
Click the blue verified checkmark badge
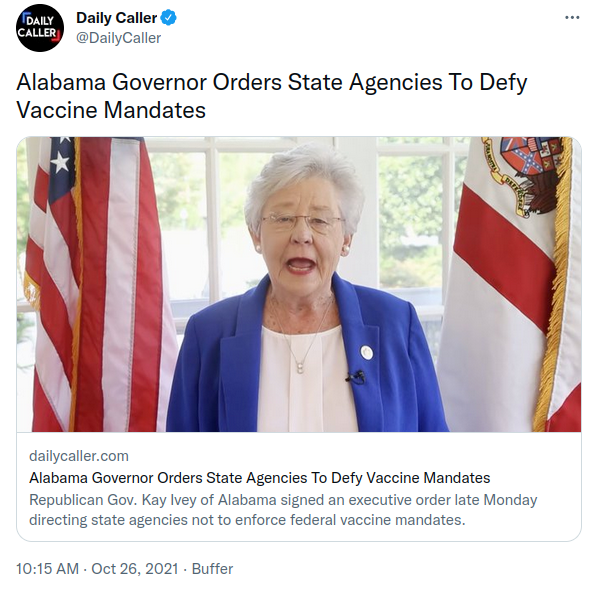(169, 18)
